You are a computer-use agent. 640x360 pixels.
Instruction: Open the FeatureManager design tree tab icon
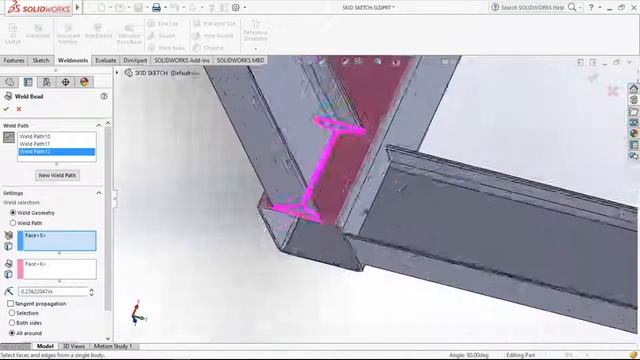coord(10,82)
